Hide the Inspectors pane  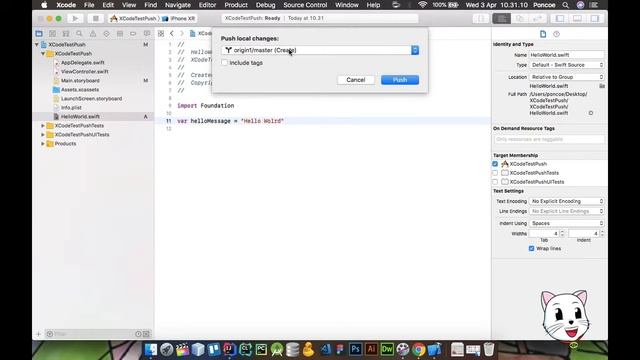click(x=595, y=18)
